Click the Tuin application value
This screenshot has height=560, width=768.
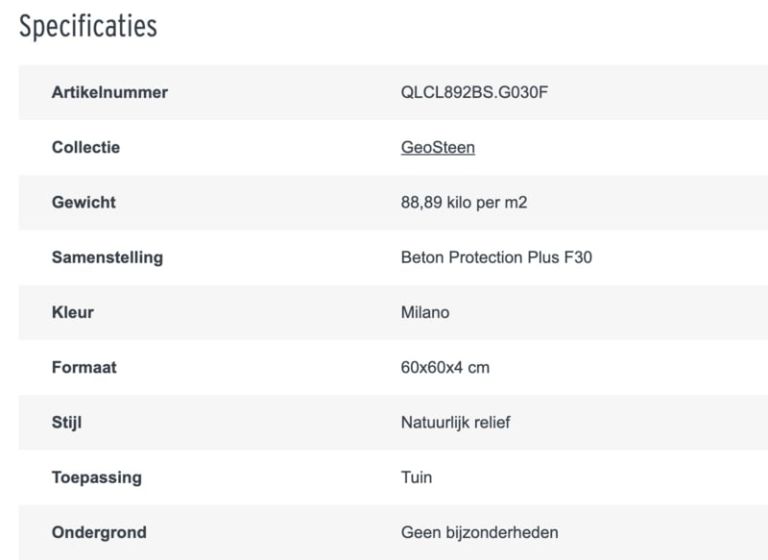click(x=416, y=478)
